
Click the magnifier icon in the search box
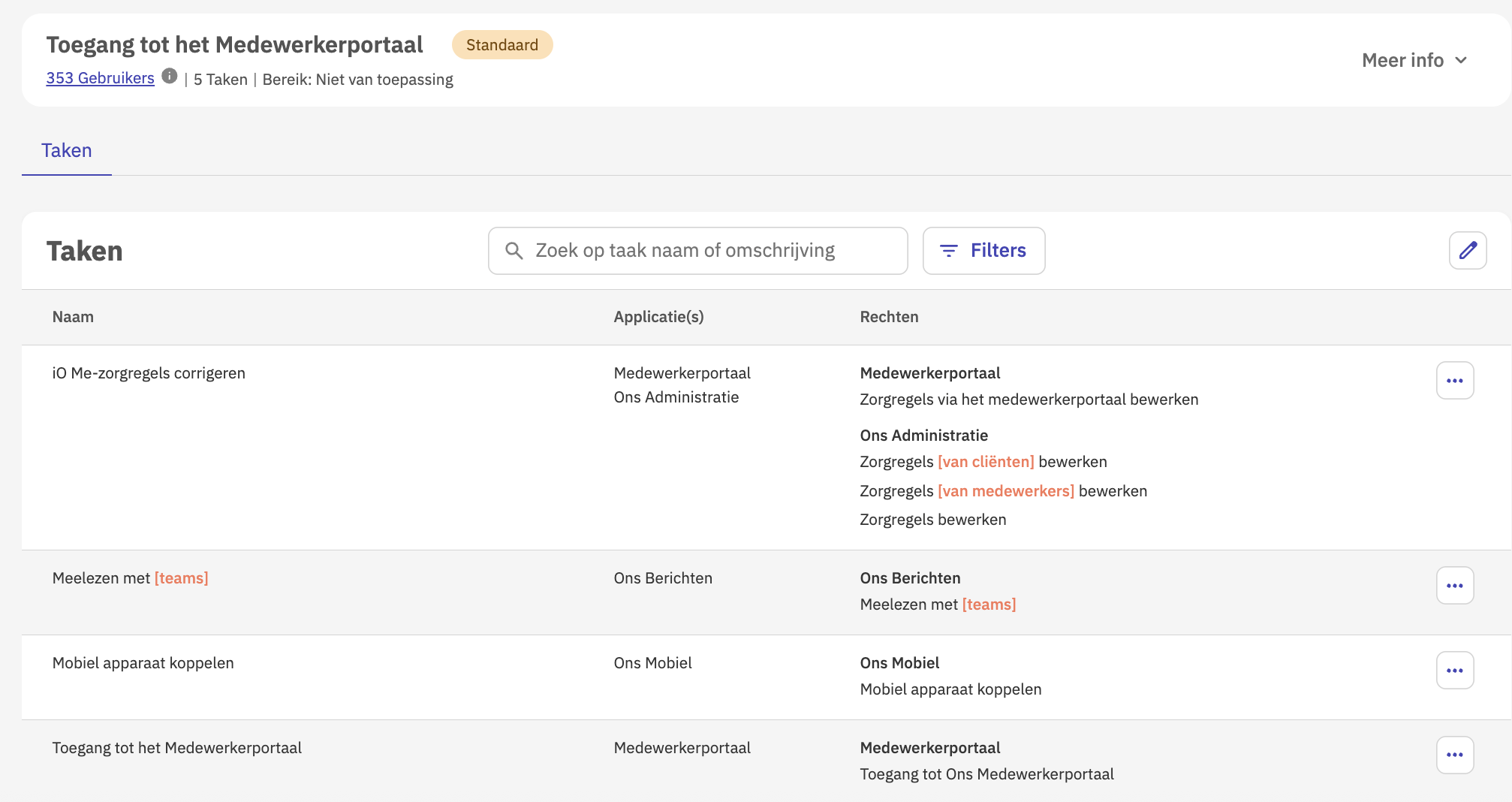point(514,251)
